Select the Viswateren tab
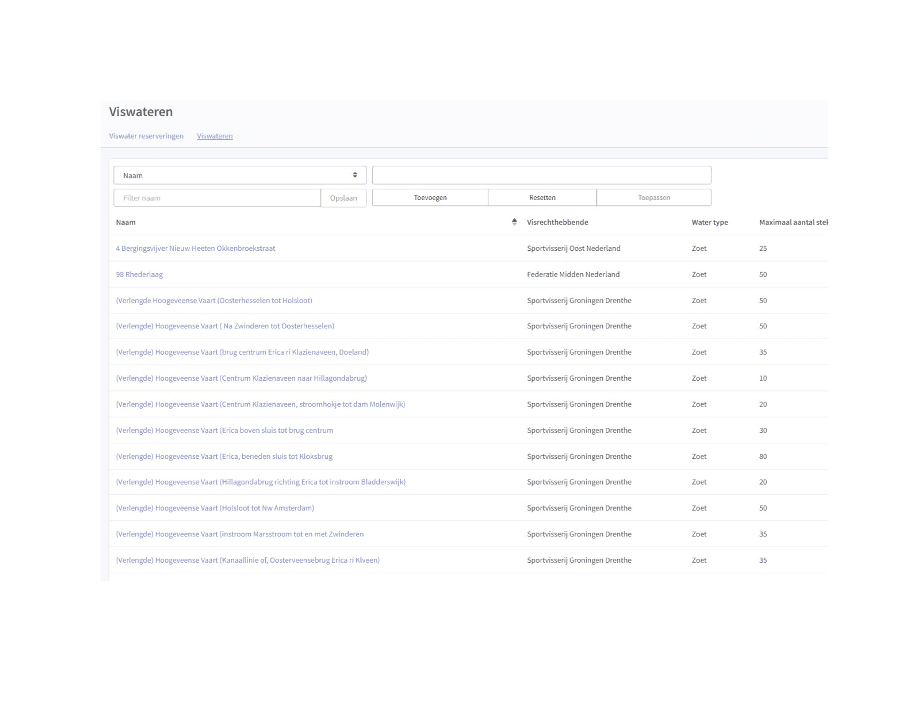 coord(215,136)
